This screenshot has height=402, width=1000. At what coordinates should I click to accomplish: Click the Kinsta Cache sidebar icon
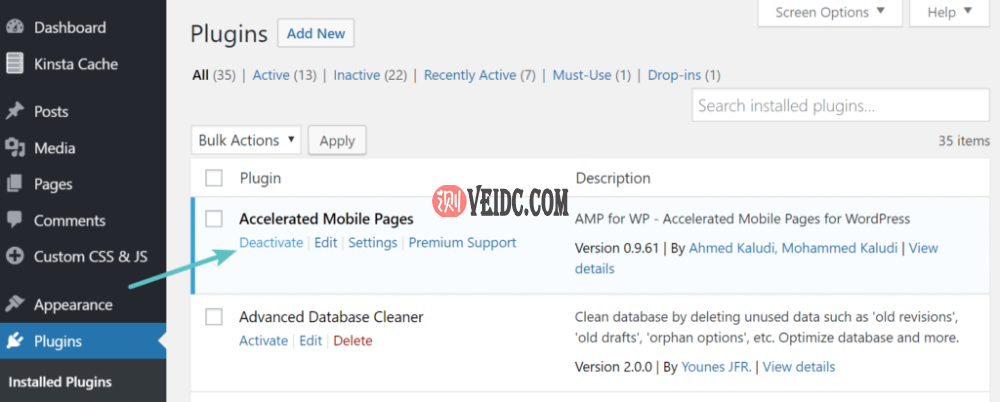15,64
